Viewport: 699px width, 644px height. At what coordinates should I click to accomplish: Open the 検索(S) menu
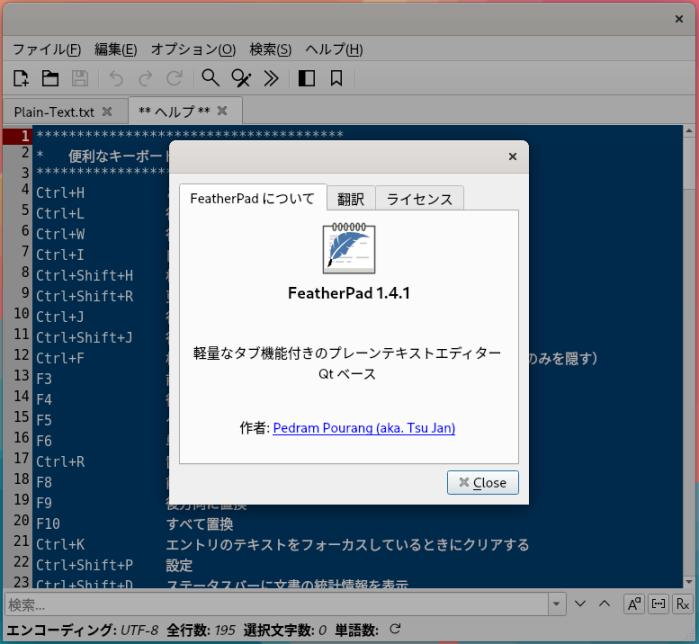[270, 49]
